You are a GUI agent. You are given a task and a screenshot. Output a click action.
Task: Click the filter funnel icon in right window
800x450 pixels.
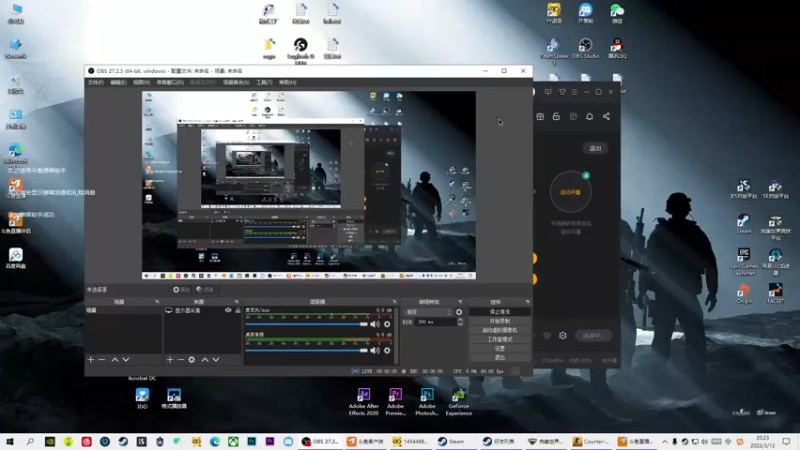562,92
